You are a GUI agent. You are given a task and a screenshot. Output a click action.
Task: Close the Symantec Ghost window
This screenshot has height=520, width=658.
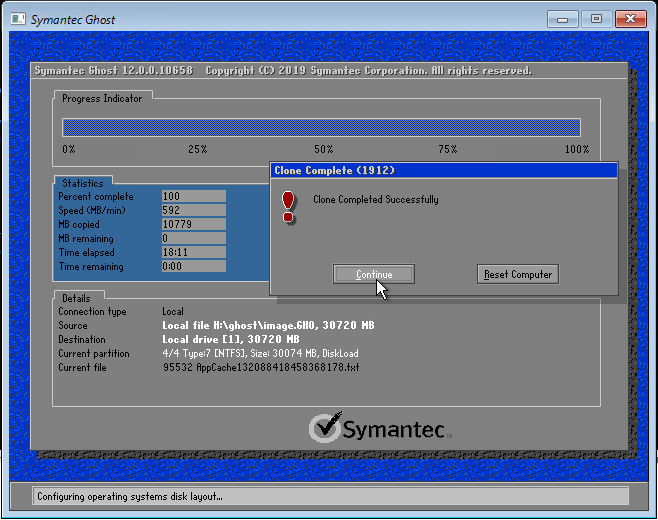630,19
